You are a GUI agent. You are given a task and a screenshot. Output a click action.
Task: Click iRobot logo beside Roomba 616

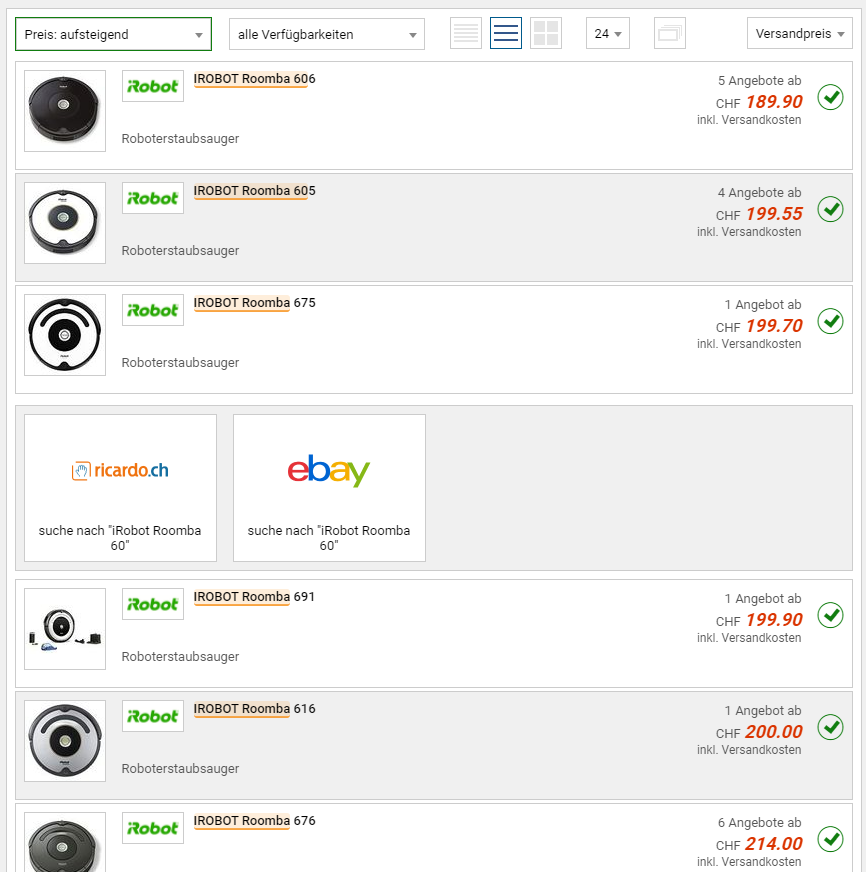point(153,716)
